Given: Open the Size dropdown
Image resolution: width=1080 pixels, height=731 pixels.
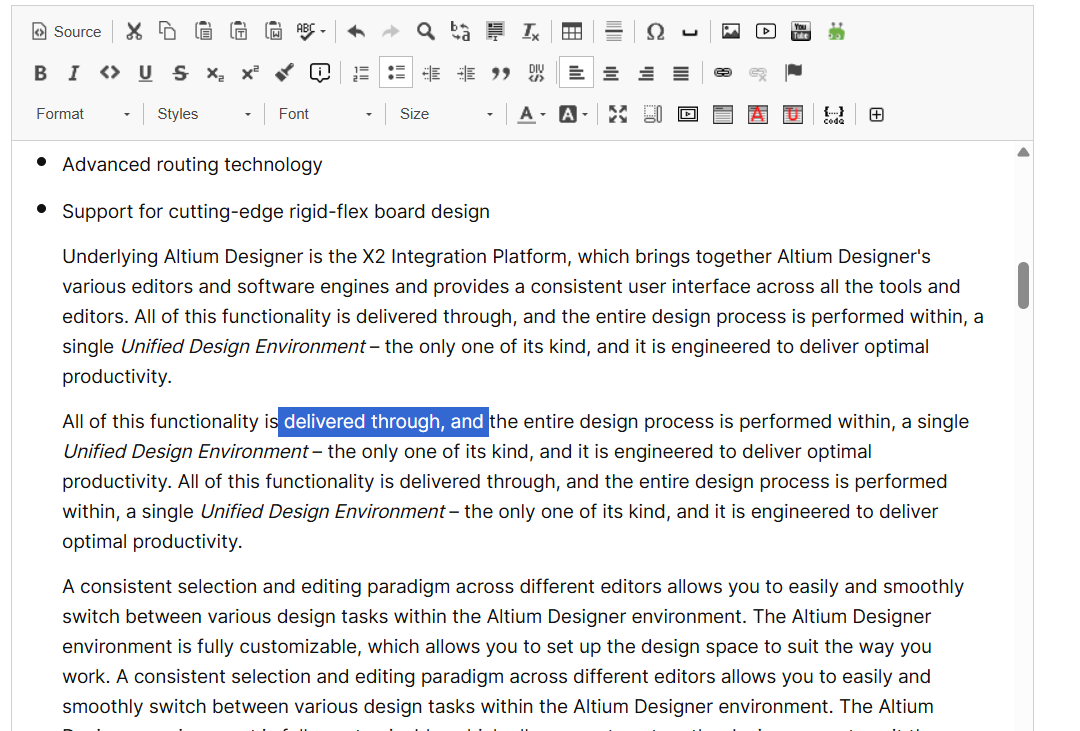Looking at the screenshot, I should 446,114.
